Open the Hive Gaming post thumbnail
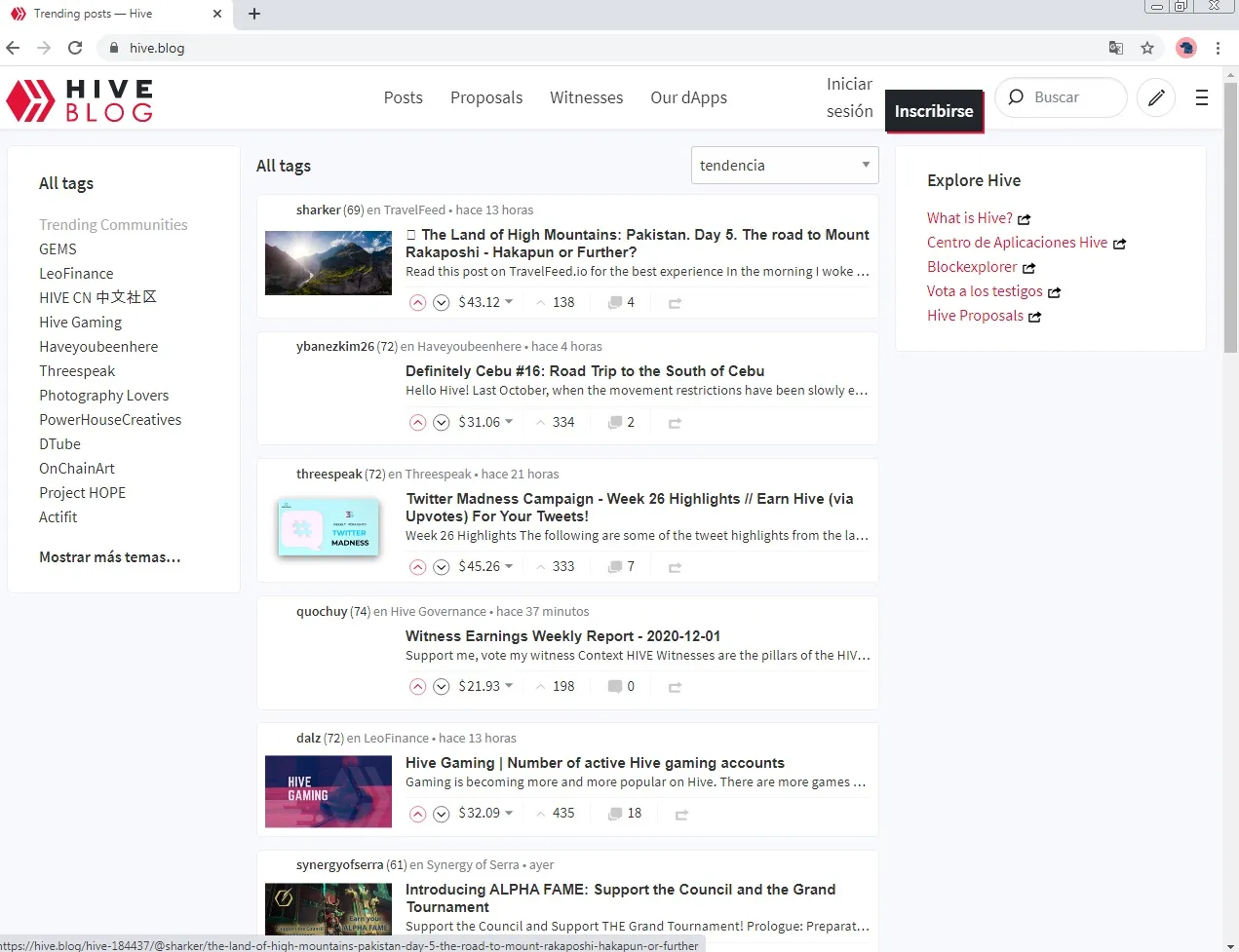Image resolution: width=1239 pixels, height=952 pixels. click(x=329, y=791)
